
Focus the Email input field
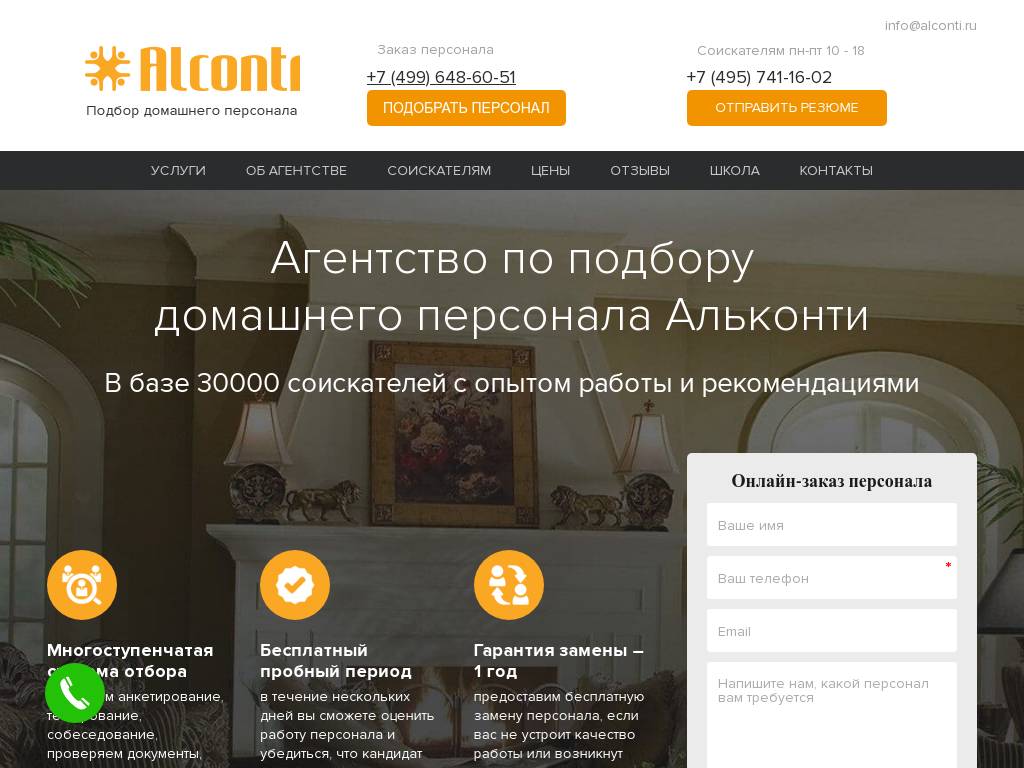pos(831,630)
